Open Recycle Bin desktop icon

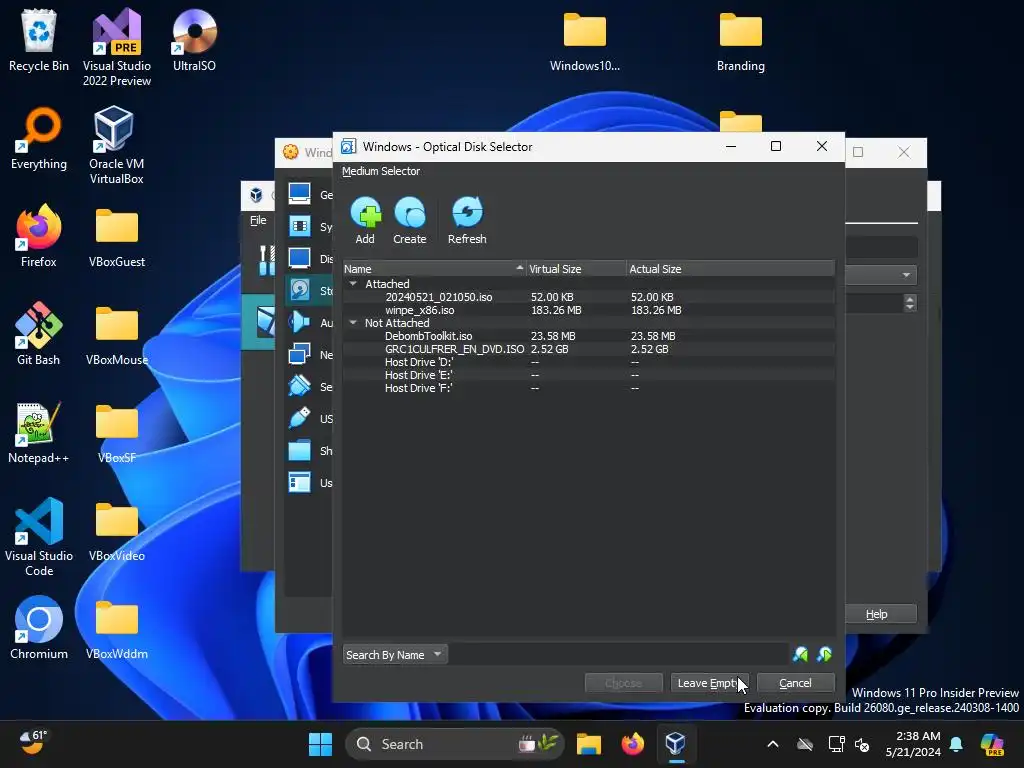tap(39, 40)
